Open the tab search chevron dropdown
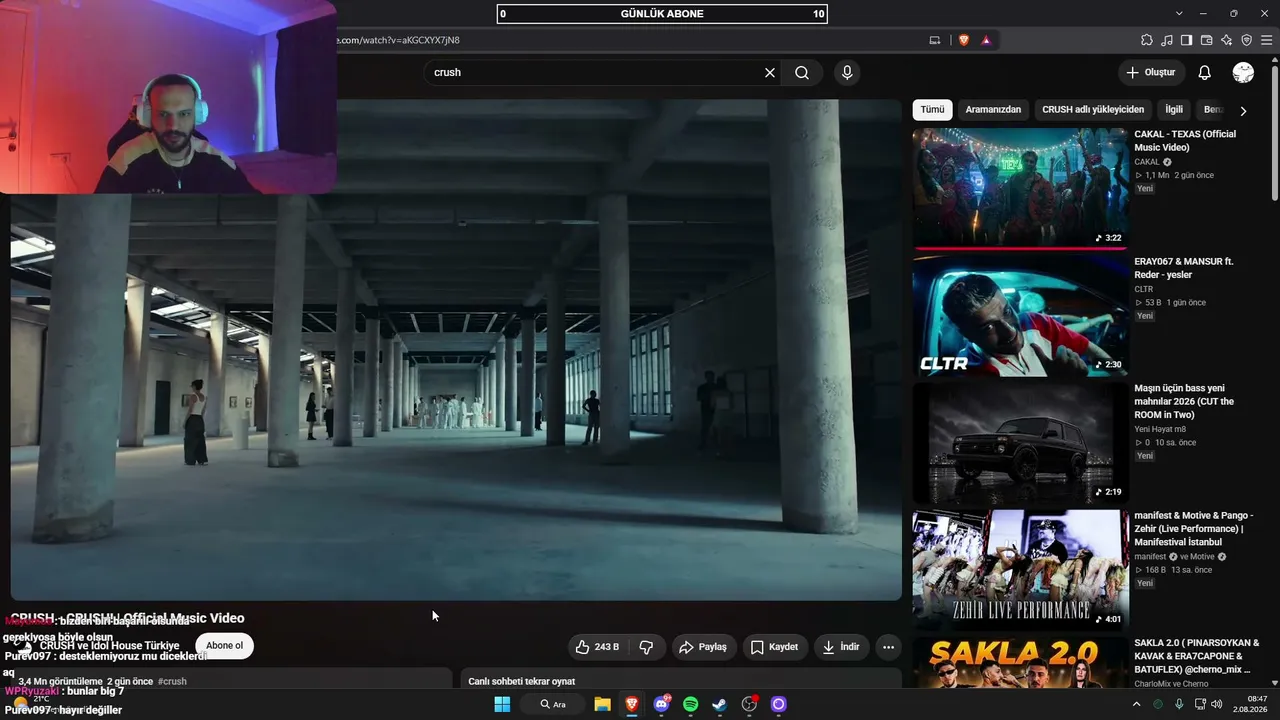Image resolution: width=1280 pixels, height=720 pixels. click(x=1179, y=13)
